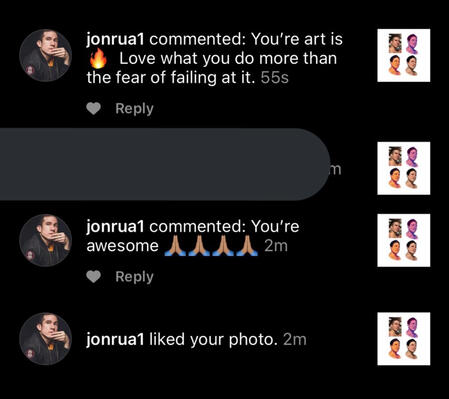Screen dimensions: 449x399
Task: Open post thumbnail beside the 55s comment
Action: (404, 55)
